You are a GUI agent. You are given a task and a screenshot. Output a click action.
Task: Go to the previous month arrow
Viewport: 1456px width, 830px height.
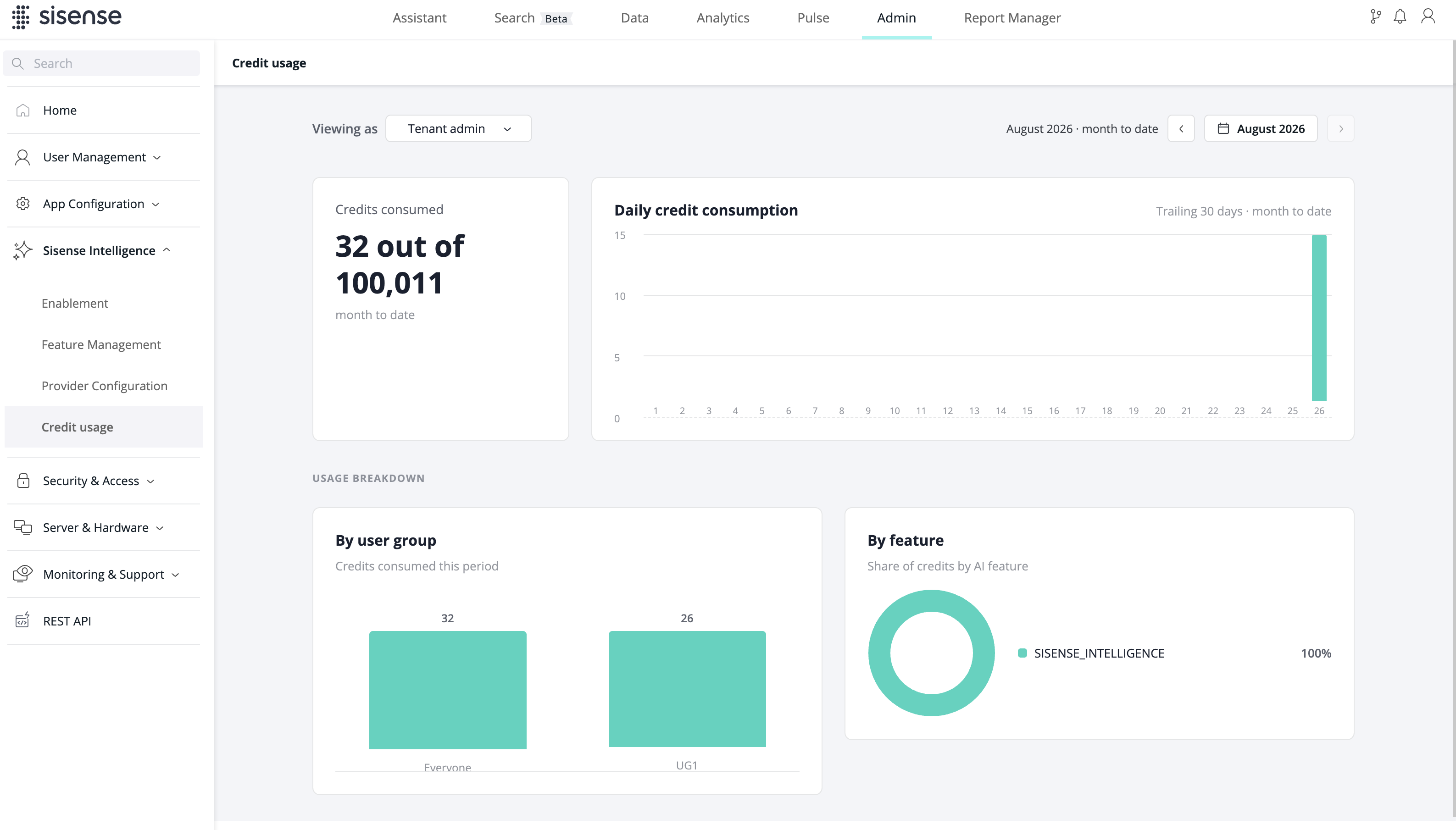[1181, 129]
